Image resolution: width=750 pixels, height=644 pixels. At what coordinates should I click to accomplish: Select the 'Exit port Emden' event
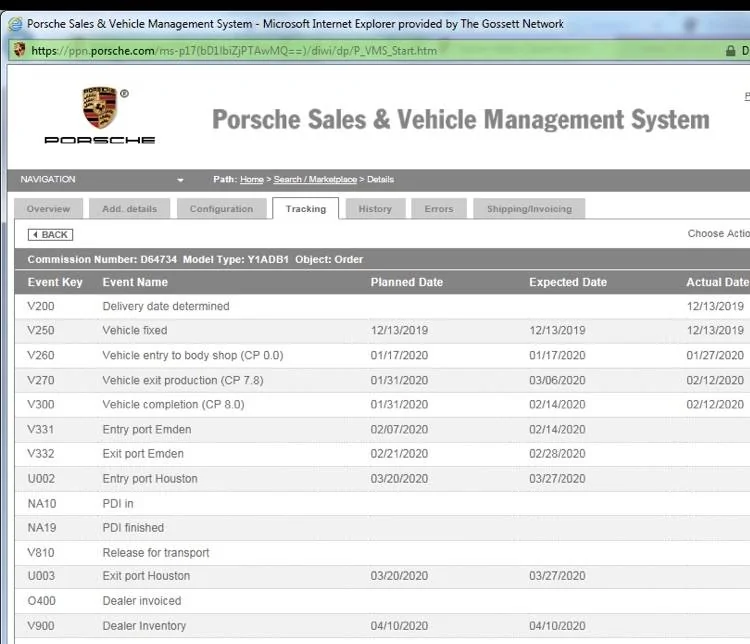tap(143, 454)
